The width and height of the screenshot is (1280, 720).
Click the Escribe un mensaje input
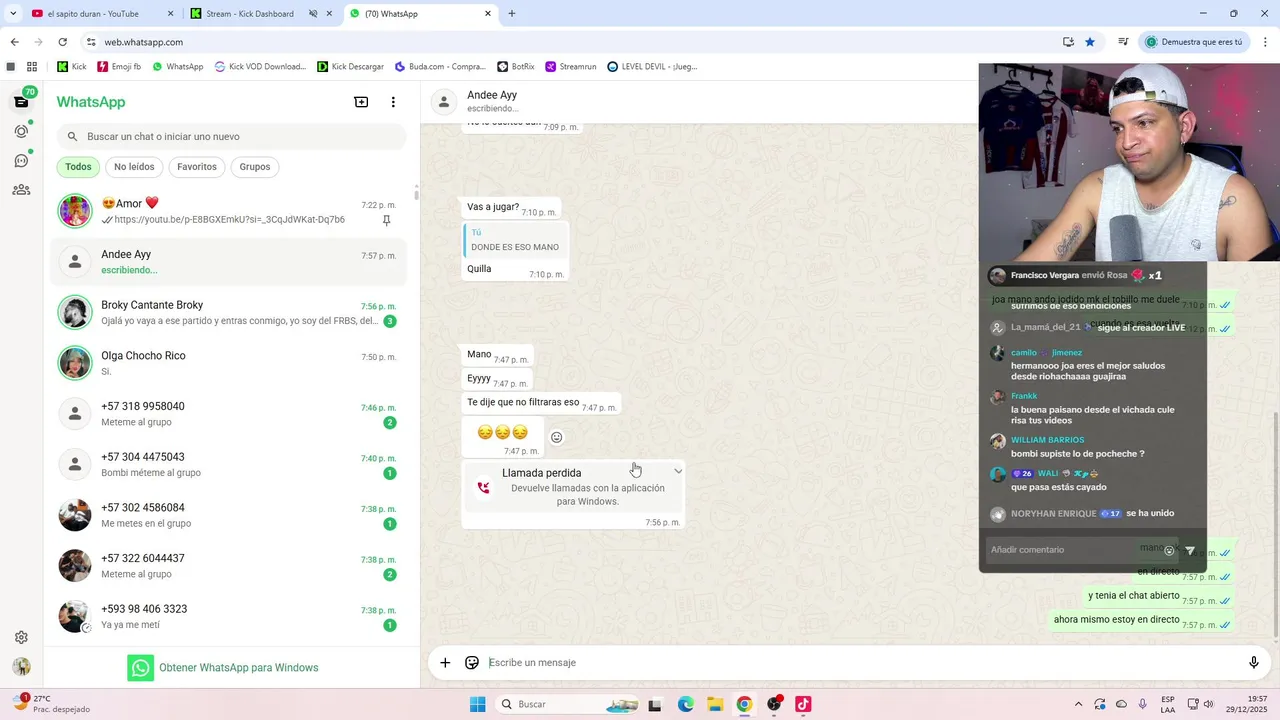860,662
